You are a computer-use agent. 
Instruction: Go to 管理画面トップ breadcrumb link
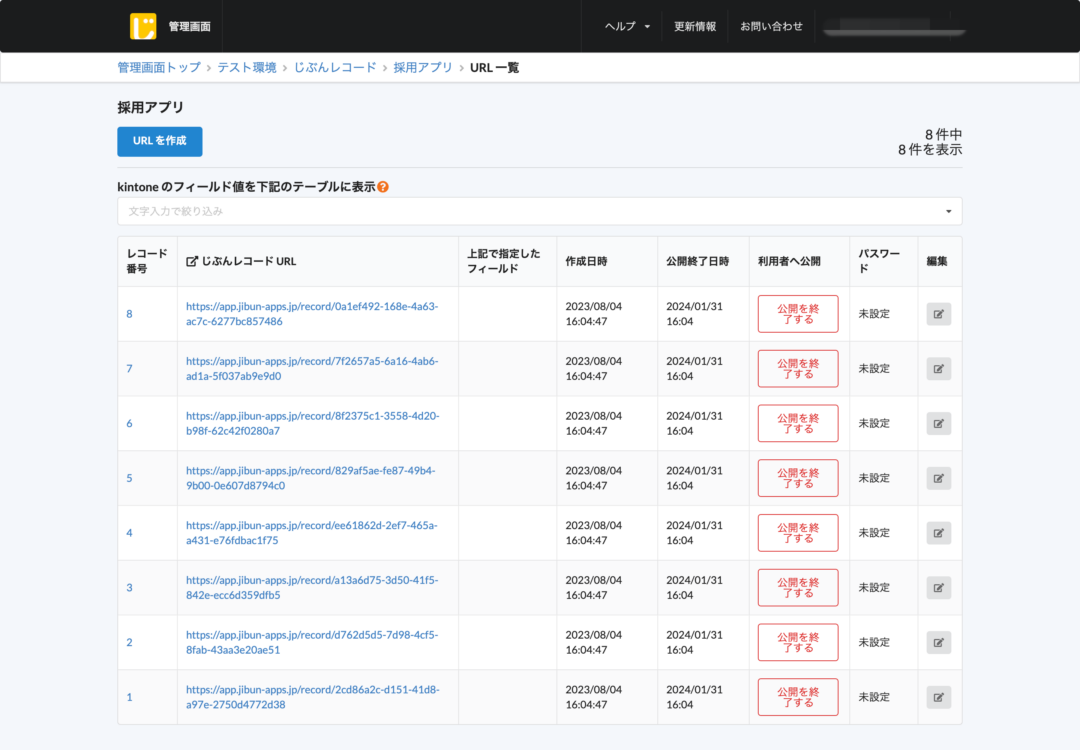point(159,68)
